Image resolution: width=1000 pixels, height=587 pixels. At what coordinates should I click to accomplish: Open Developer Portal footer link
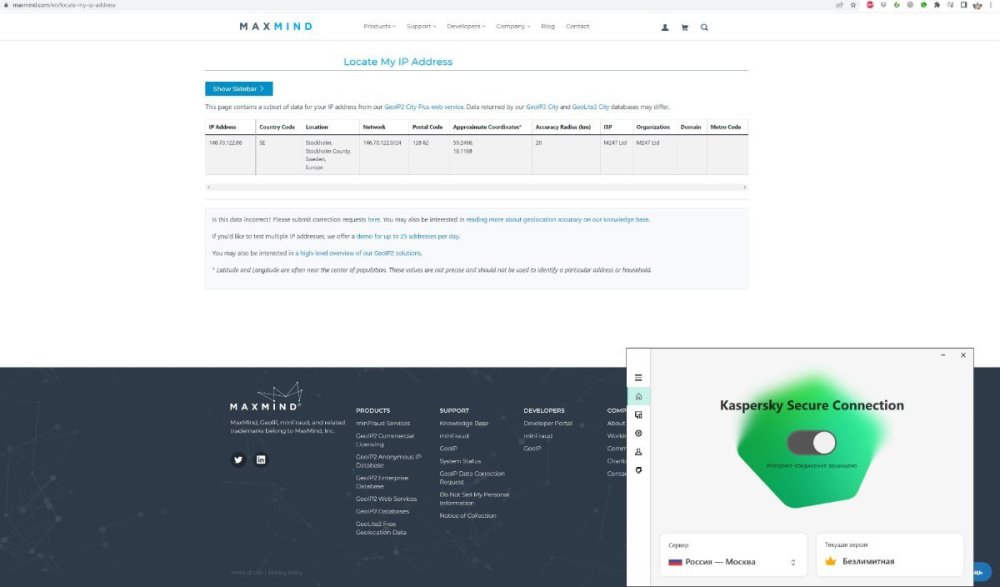(x=548, y=423)
